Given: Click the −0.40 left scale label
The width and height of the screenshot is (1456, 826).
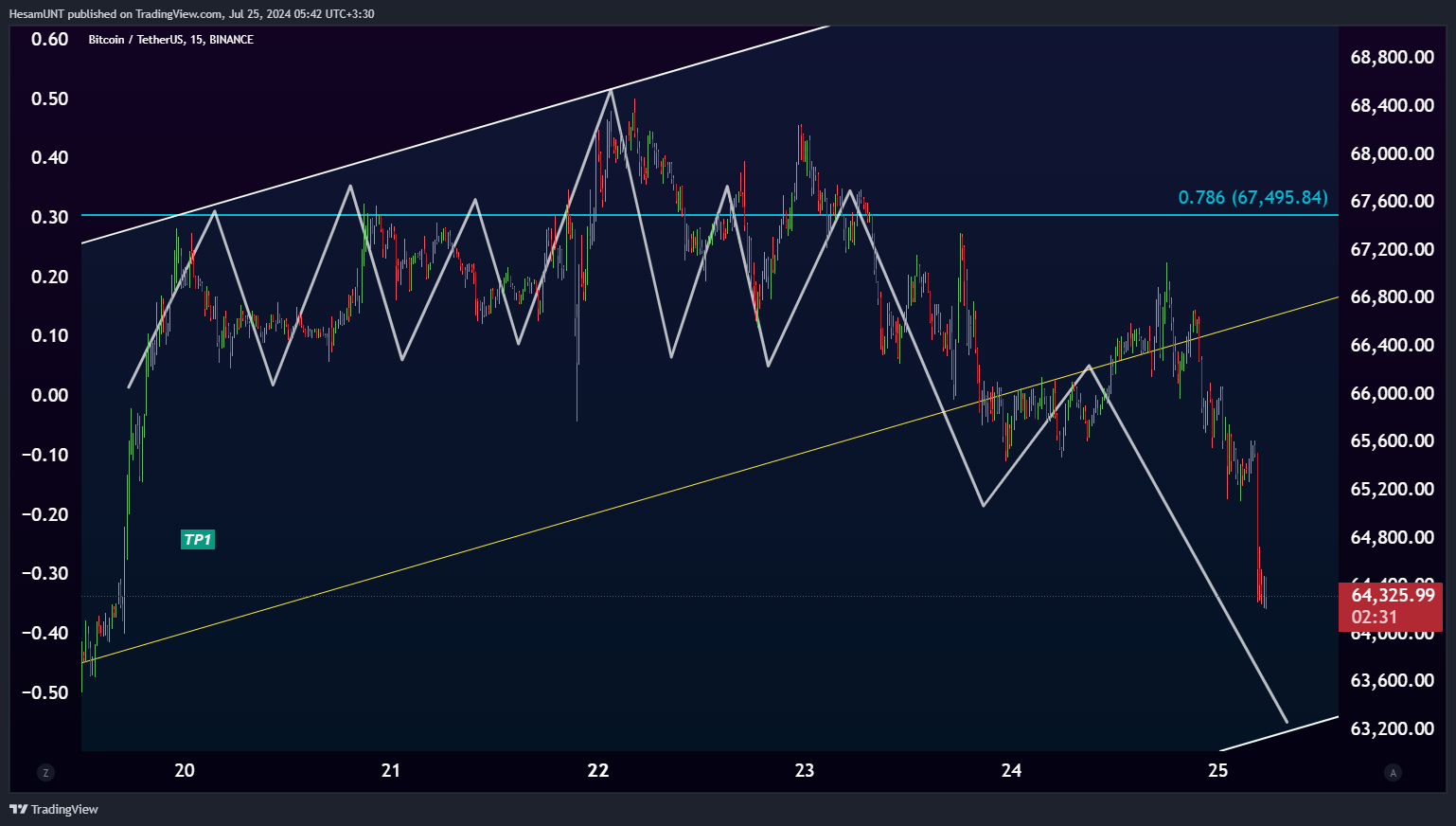Looking at the screenshot, I should point(45,633).
